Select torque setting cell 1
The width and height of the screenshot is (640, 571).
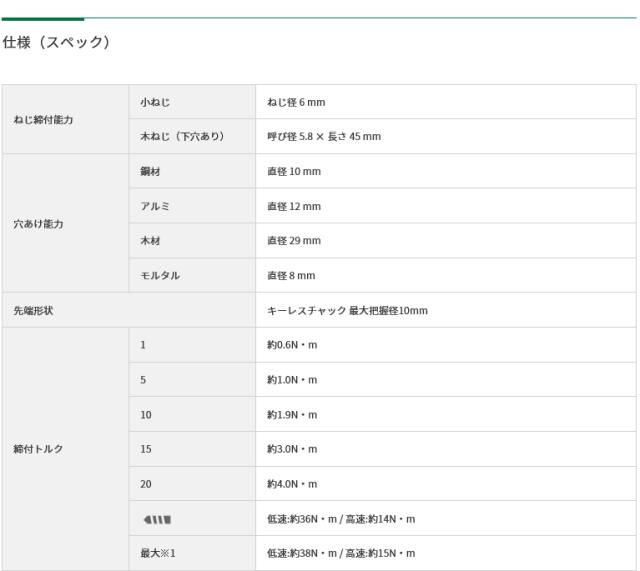[192, 345]
